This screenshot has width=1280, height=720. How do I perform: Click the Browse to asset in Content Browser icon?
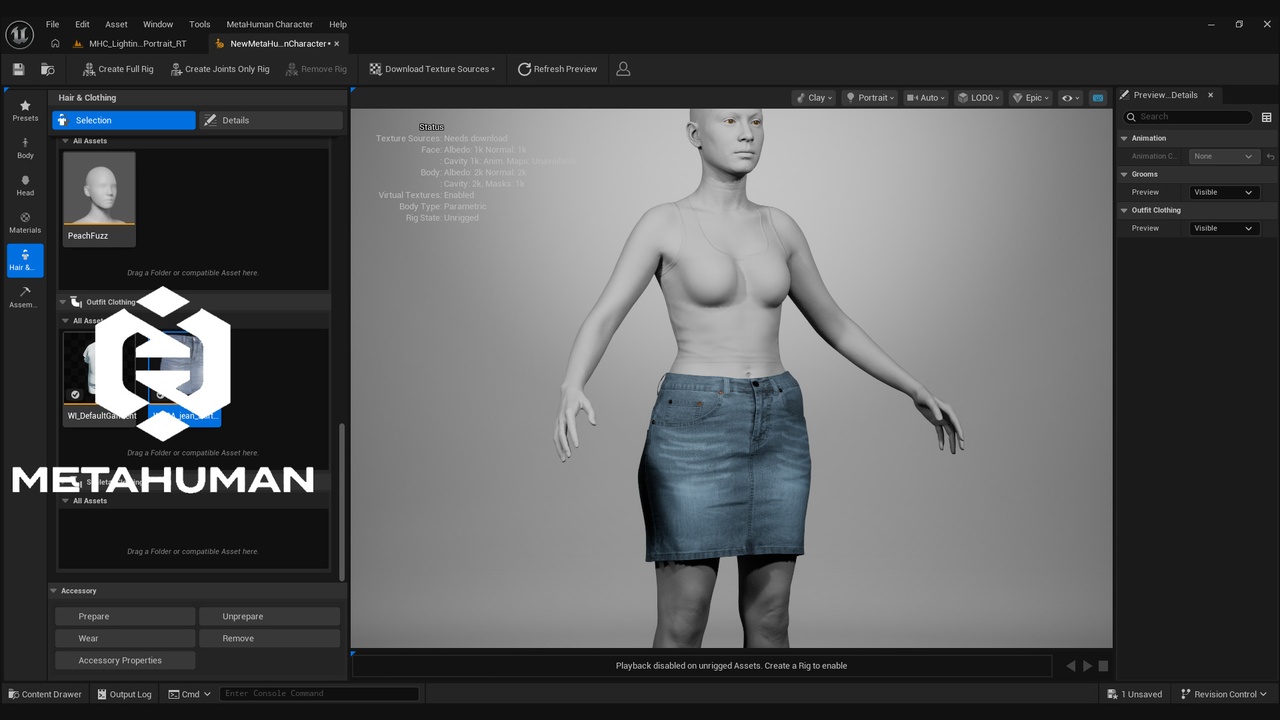pos(47,69)
